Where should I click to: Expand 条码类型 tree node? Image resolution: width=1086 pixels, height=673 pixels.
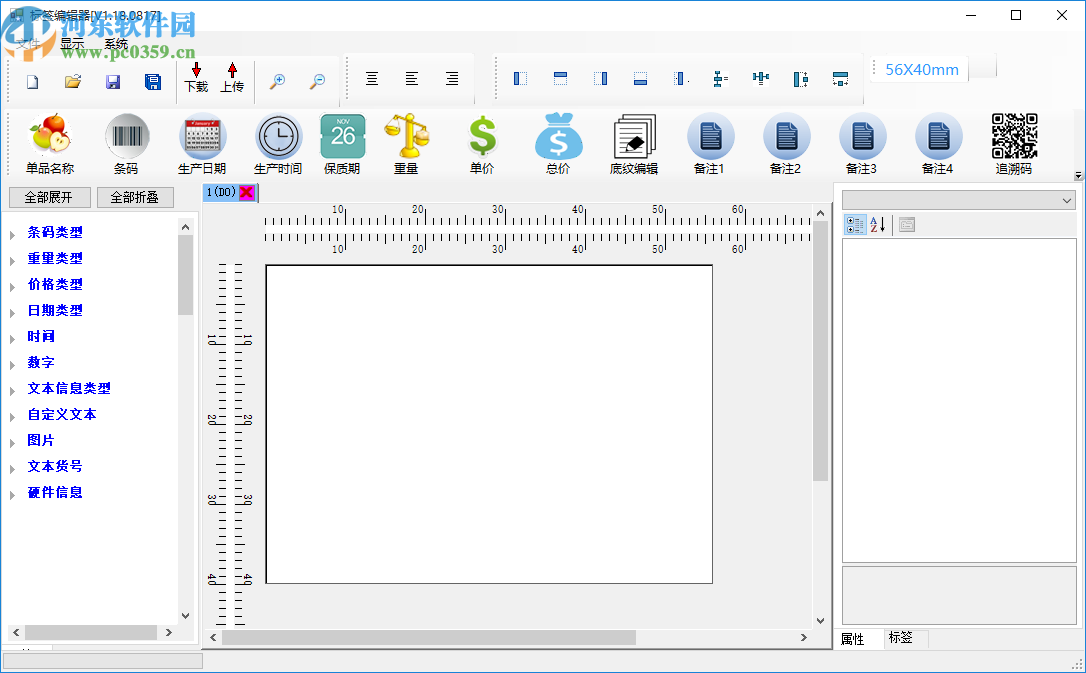click(12, 235)
